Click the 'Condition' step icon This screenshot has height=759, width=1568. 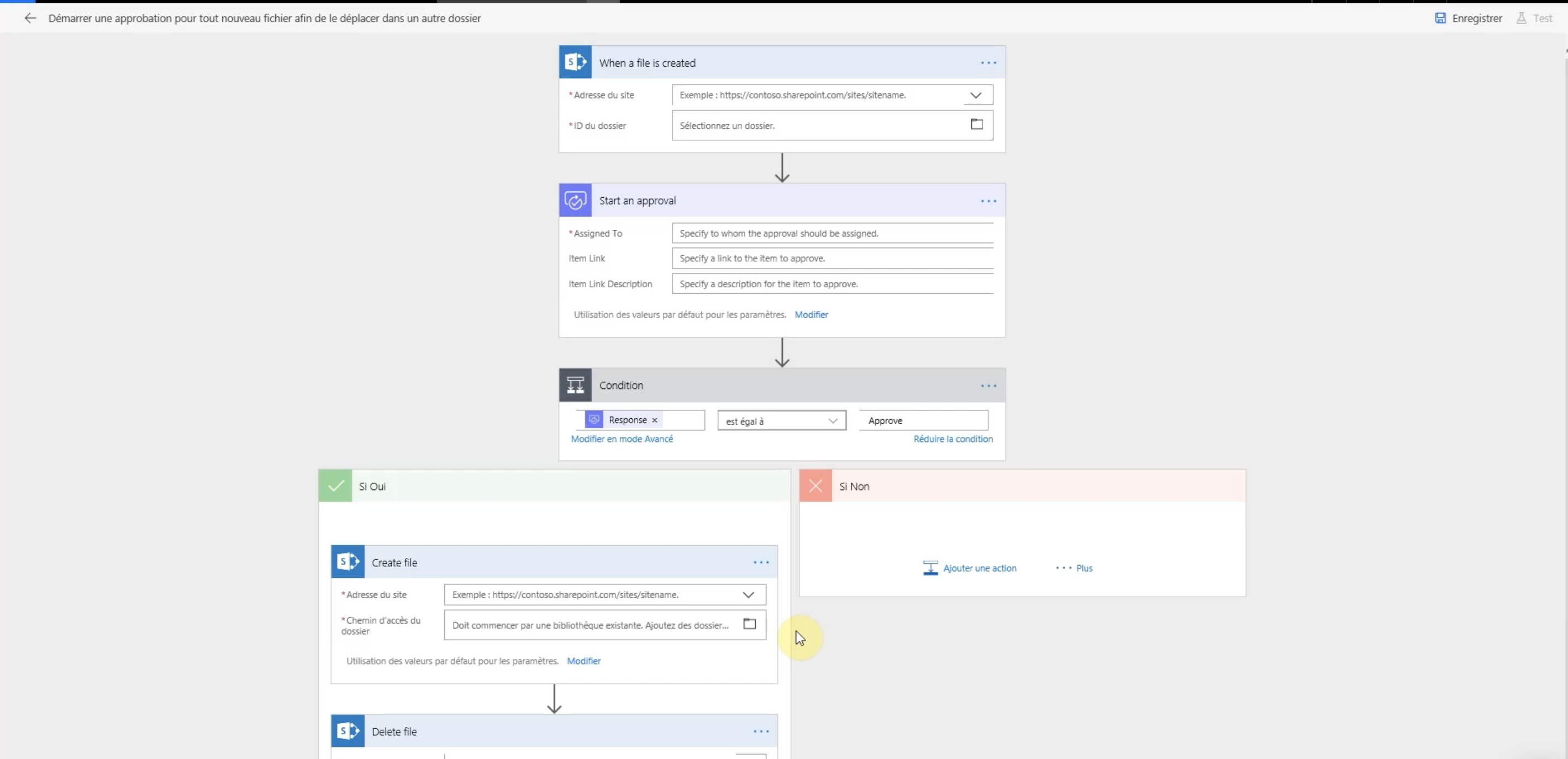click(x=575, y=385)
